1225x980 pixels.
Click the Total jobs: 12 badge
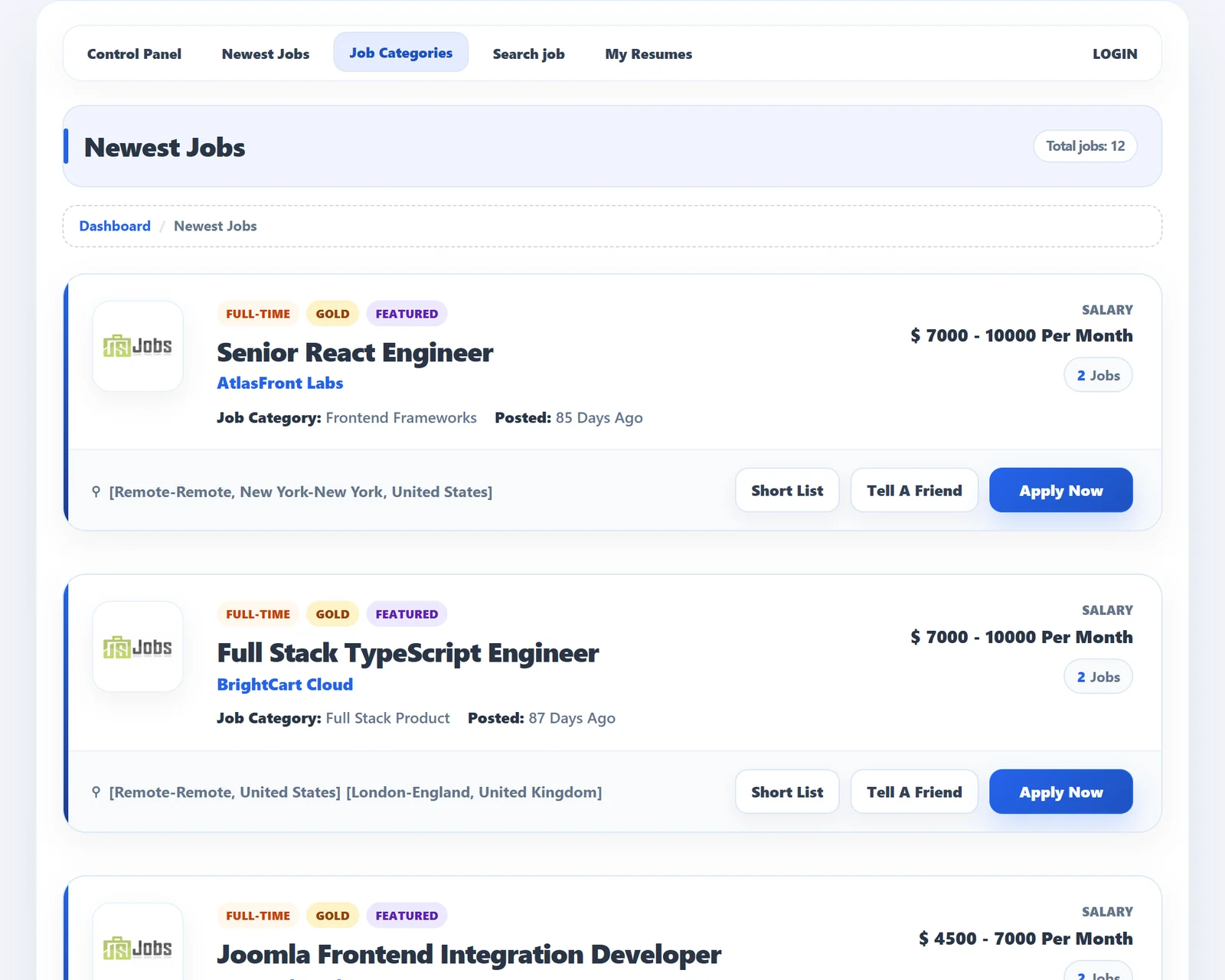[x=1085, y=146]
